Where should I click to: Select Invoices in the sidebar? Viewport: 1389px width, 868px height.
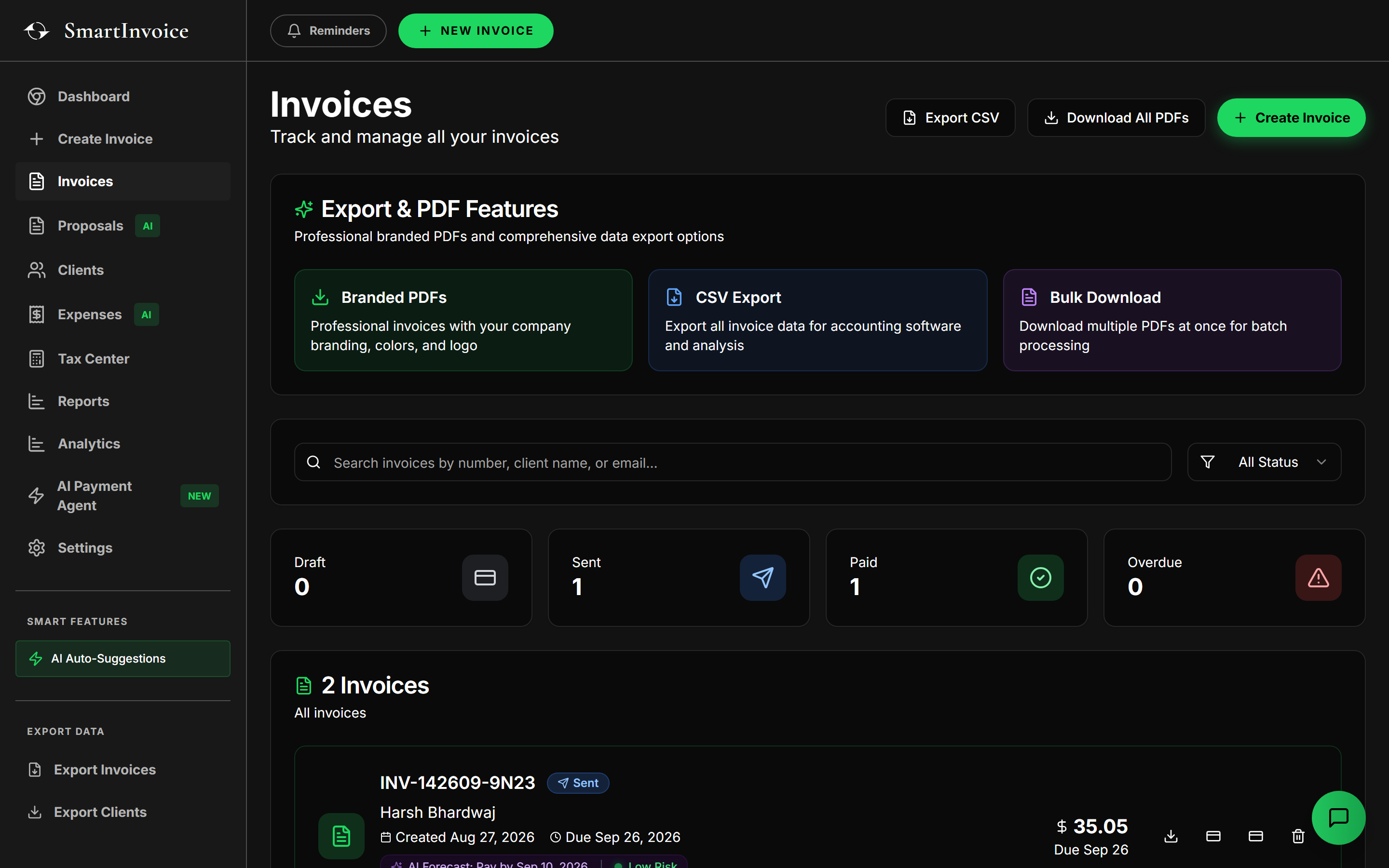[123, 181]
